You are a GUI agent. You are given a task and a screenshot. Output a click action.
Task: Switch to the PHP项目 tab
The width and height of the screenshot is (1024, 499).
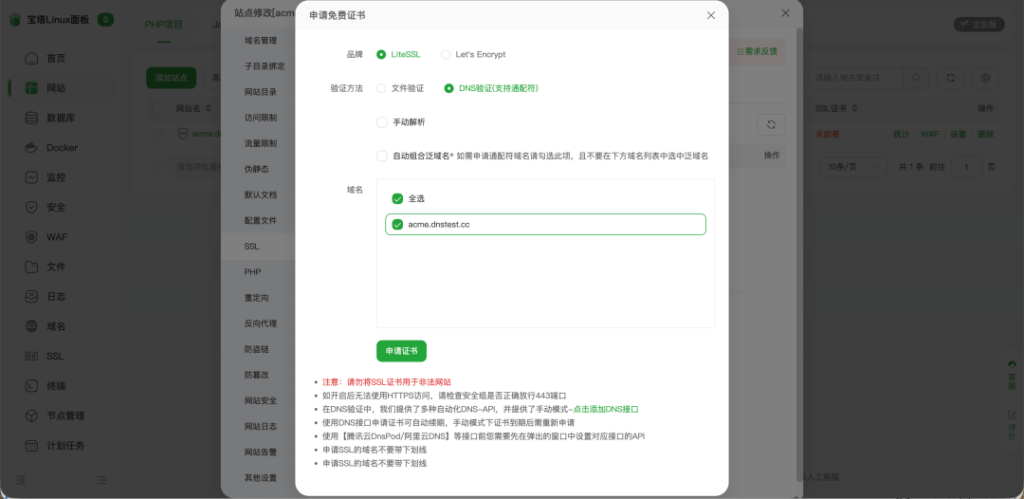click(163, 25)
